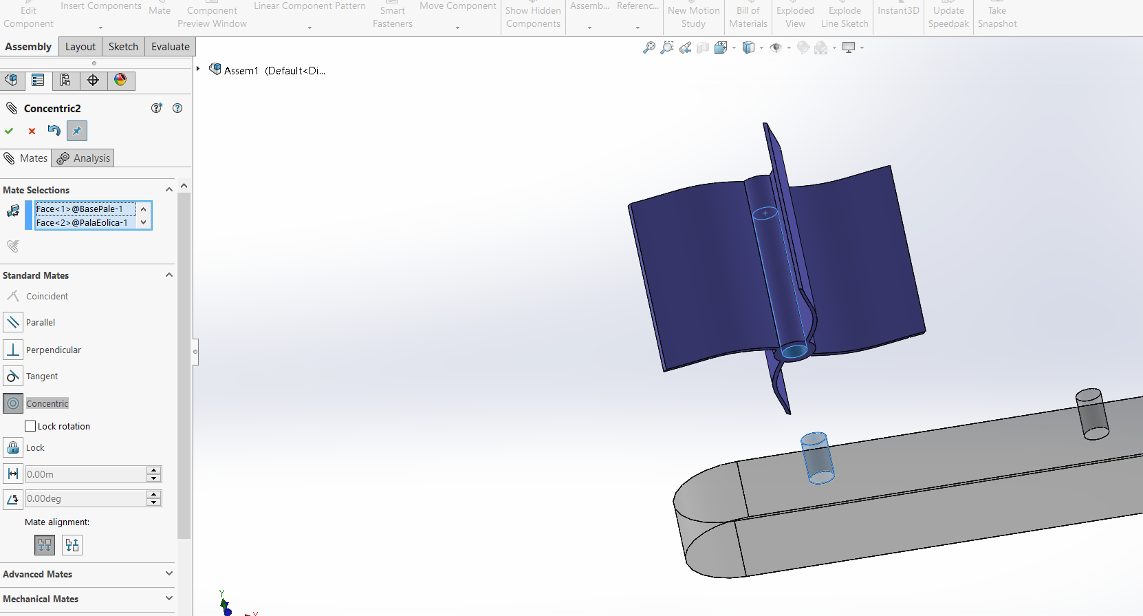Click Zoom to Area icon
Image resolution: width=1143 pixels, height=616 pixels.
pos(666,48)
